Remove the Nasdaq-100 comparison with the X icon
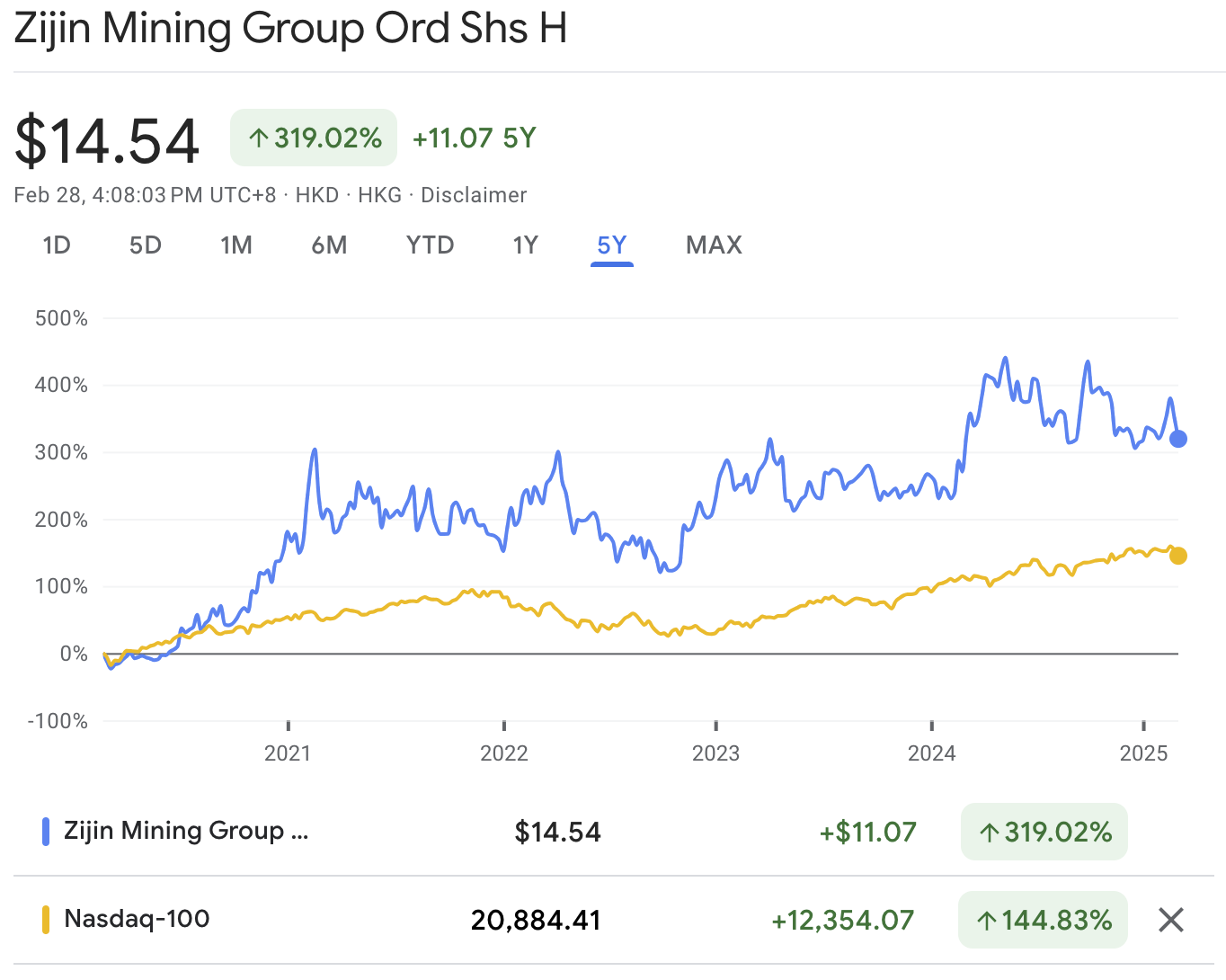The width and height of the screenshot is (1226, 980). point(1170,920)
